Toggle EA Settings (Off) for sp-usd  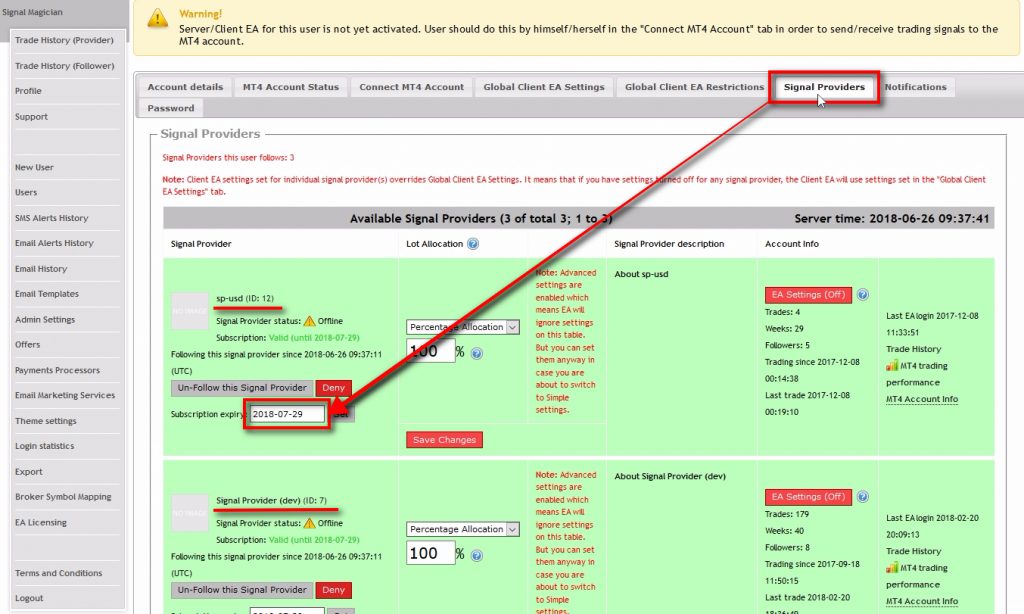[808, 295]
